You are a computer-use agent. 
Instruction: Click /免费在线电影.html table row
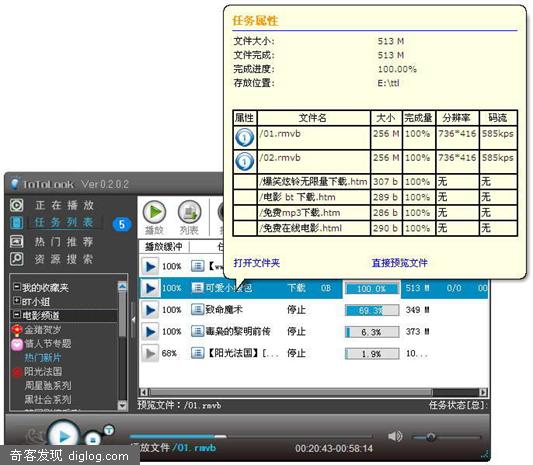point(375,228)
